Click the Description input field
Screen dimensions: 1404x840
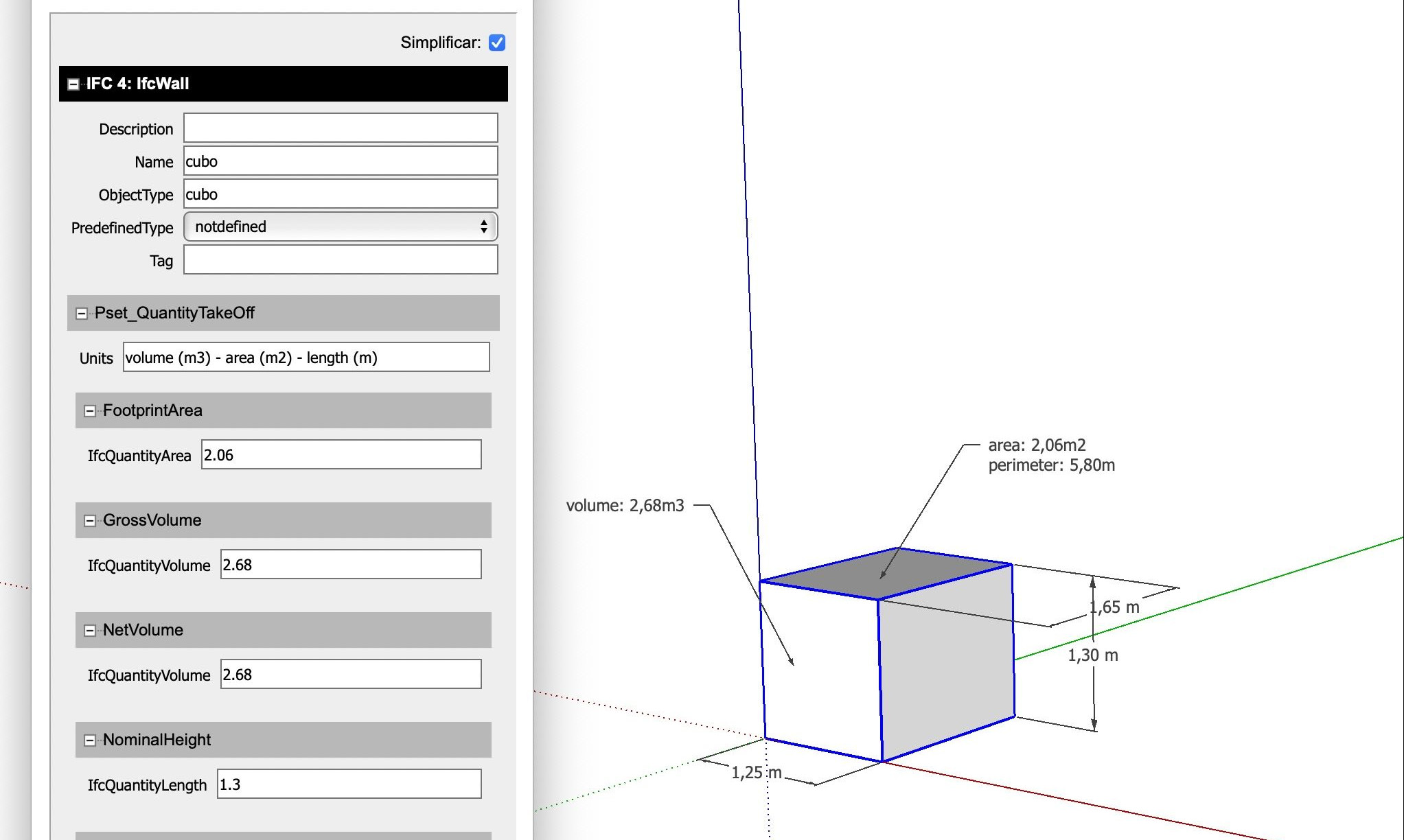coord(341,128)
